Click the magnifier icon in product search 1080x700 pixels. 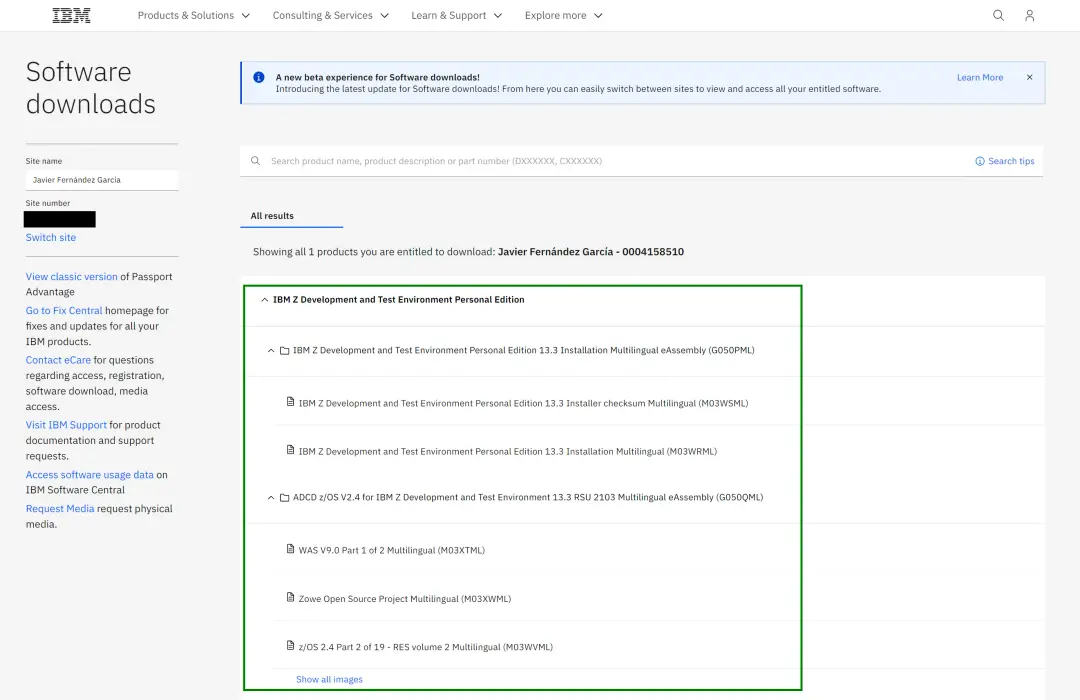tap(256, 161)
